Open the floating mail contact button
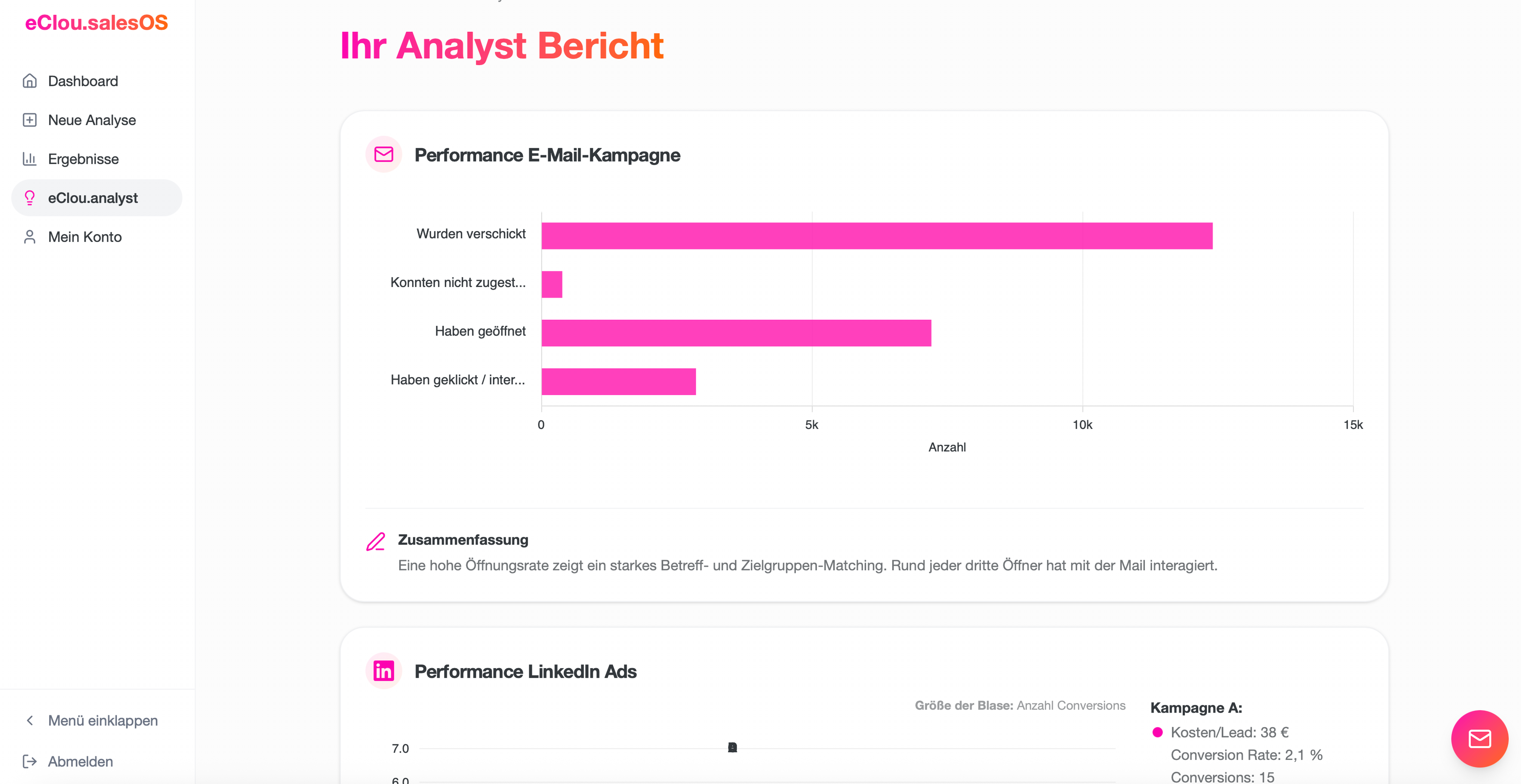The height and width of the screenshot is (784, 1521). click(1479, 739)
